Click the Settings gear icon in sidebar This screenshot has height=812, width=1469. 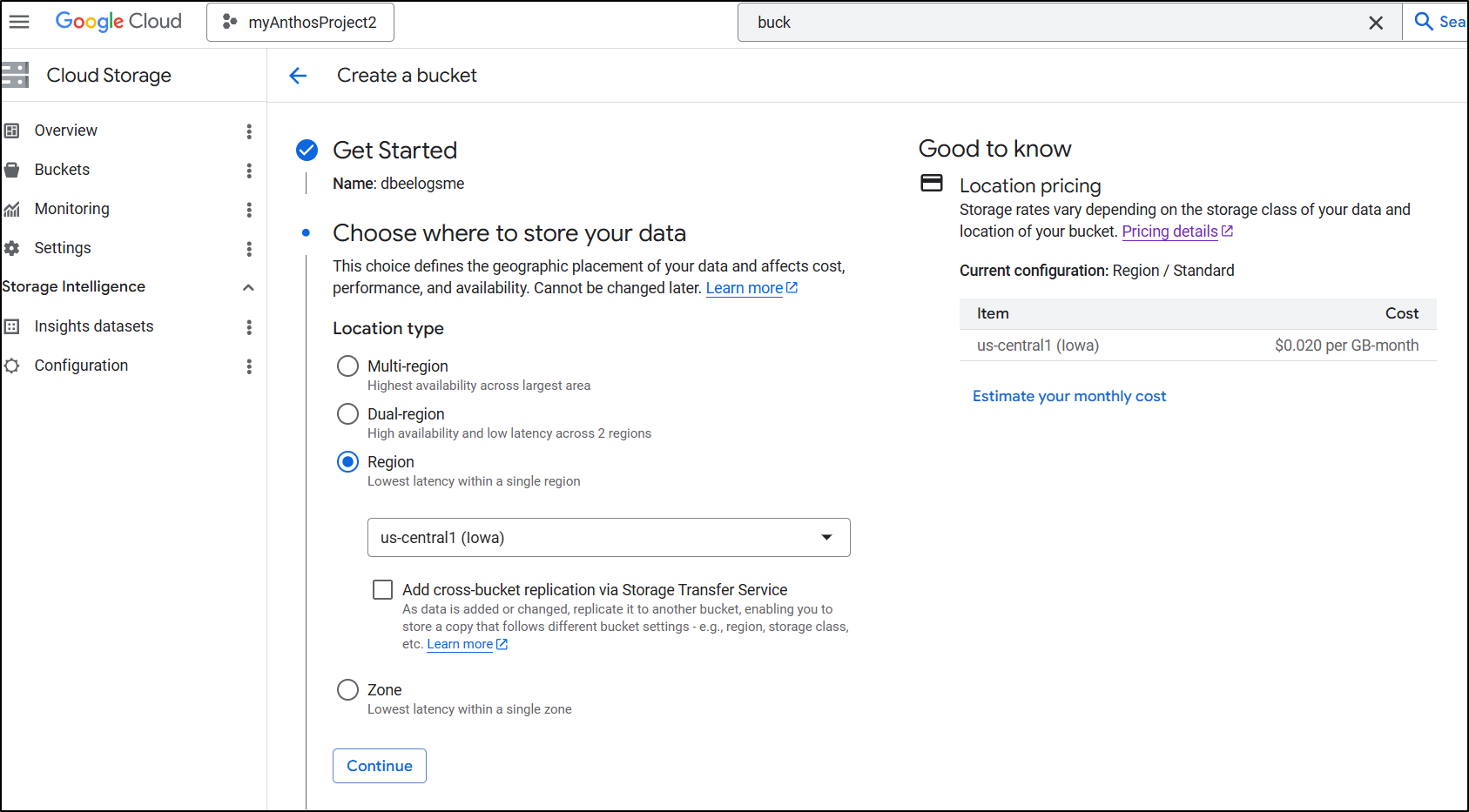12,248
